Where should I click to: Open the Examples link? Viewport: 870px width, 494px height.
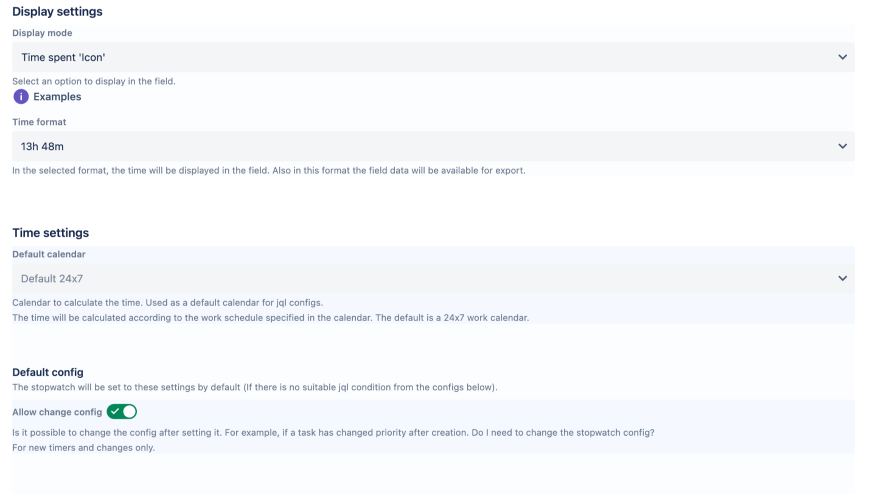pyautogui.click(x=57, y=97)
